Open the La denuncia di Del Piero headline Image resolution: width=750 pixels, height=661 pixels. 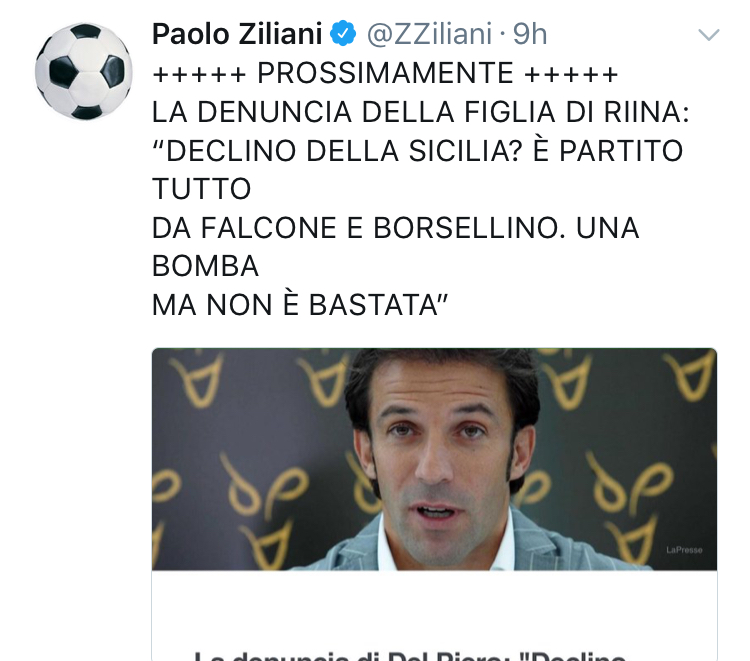click(410, 655)
